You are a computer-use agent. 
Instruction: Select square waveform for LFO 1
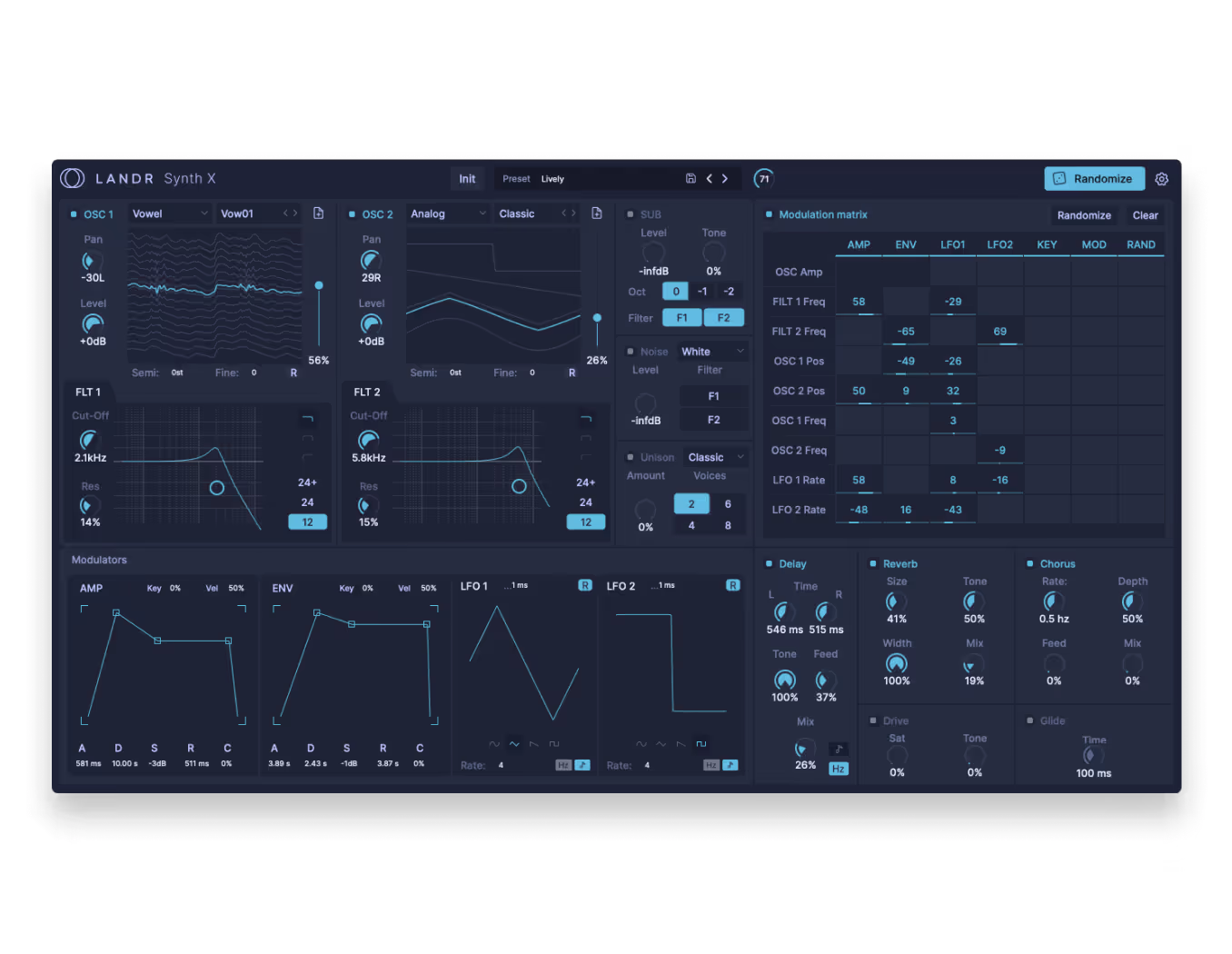(x=554, y=744)
